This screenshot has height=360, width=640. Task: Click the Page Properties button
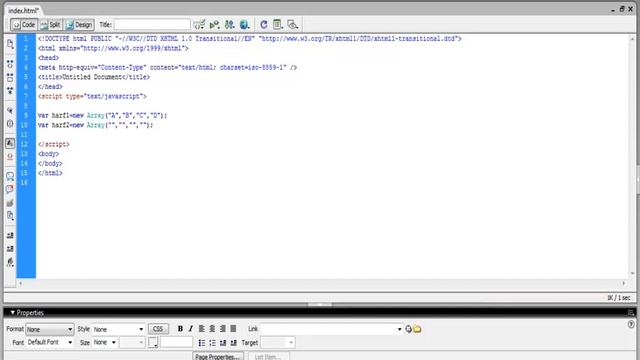pyautogui.click(x=218, y=356)
